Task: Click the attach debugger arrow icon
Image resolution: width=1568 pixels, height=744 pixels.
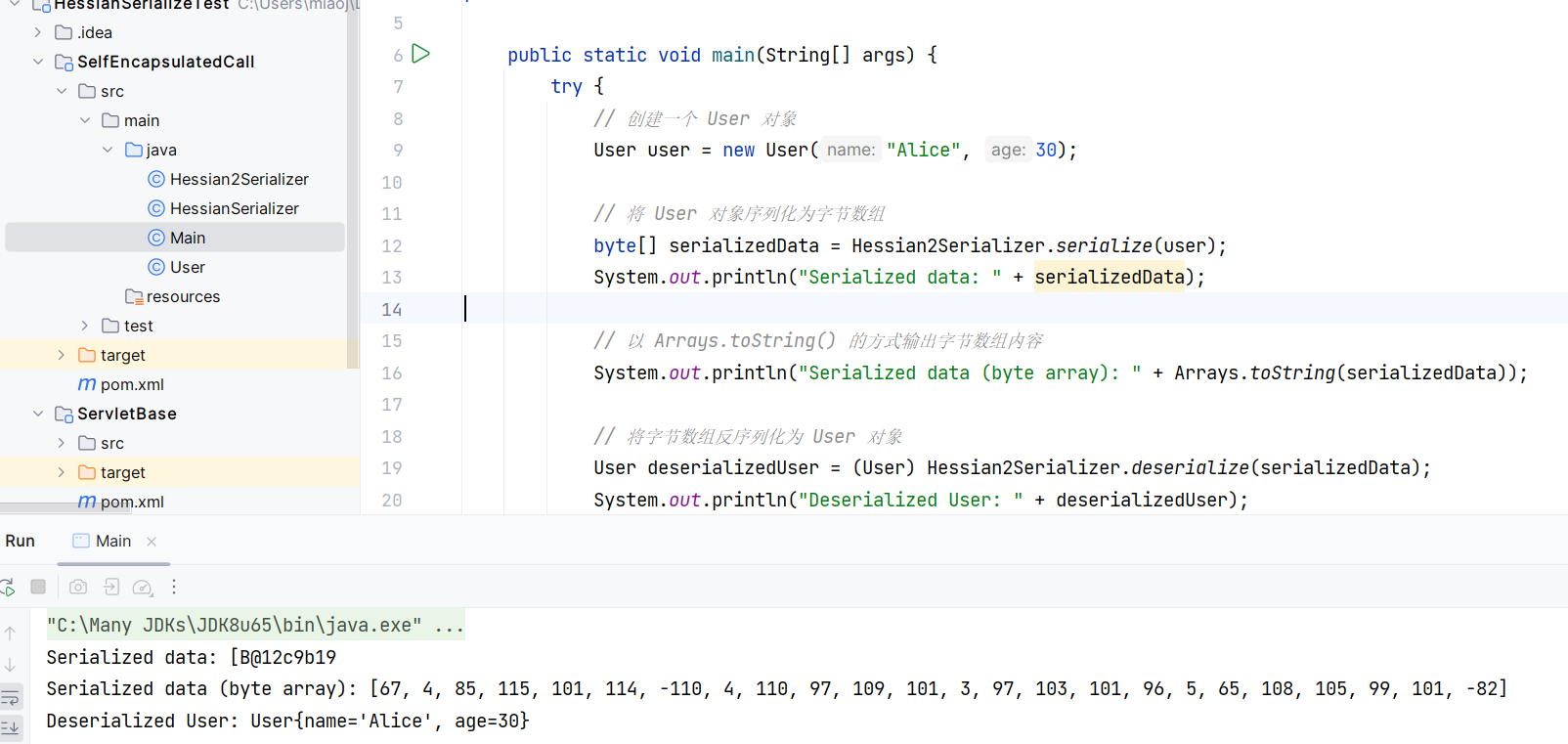Action: click(111, 587)
